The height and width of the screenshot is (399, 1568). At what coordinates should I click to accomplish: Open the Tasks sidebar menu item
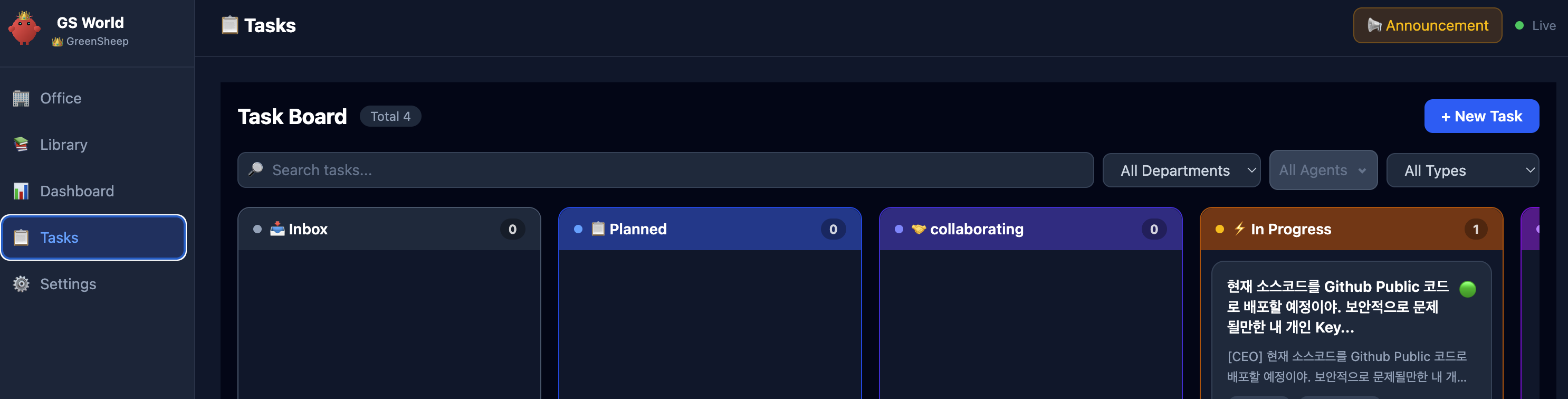94,237
